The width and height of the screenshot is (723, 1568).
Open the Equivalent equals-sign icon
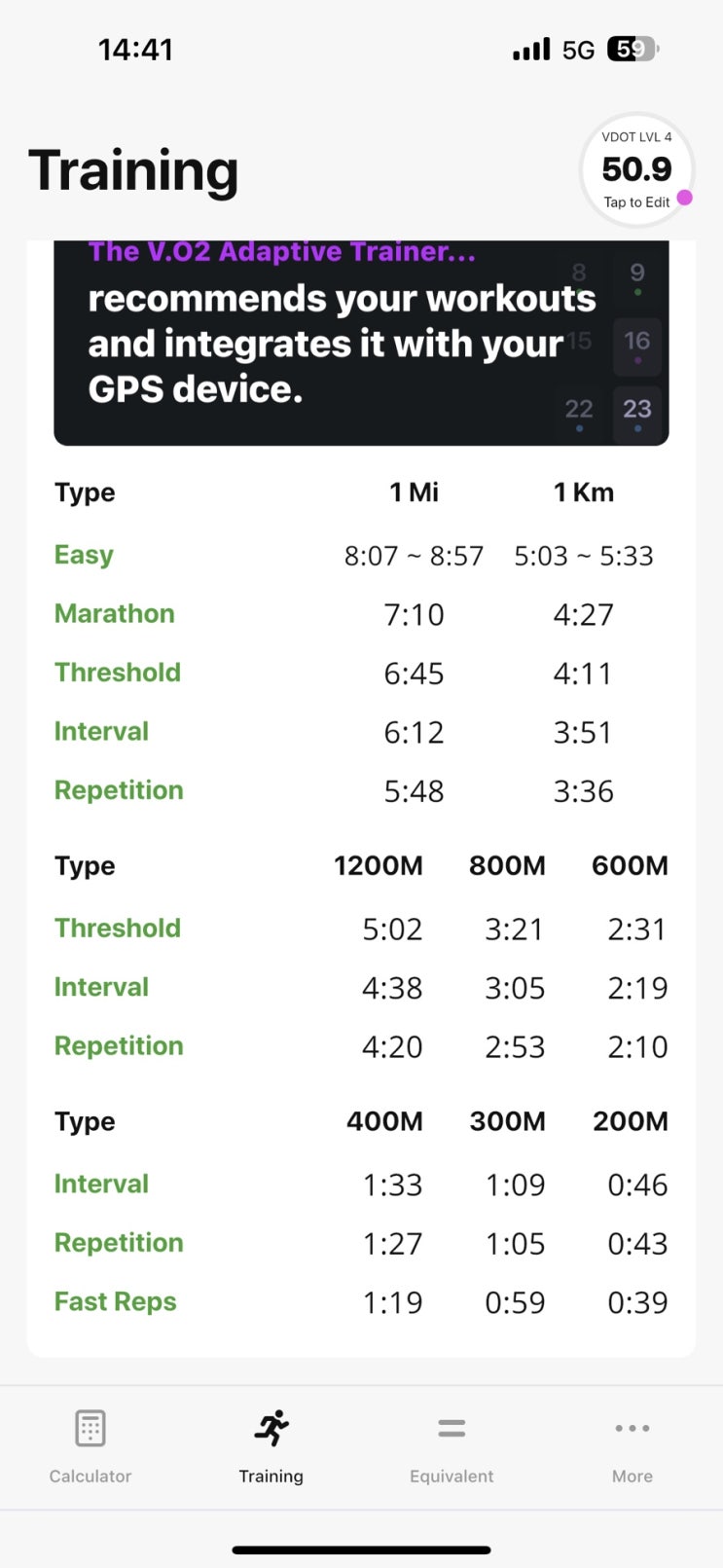tap(452, 1429)
